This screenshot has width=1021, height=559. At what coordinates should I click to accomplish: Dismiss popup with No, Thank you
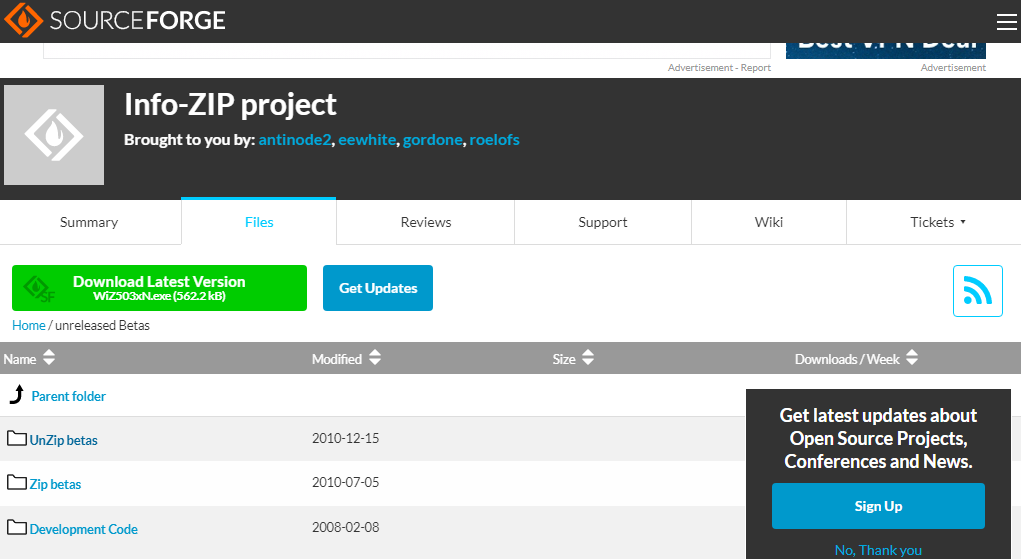pyautogui.click(x=878, y=550)
